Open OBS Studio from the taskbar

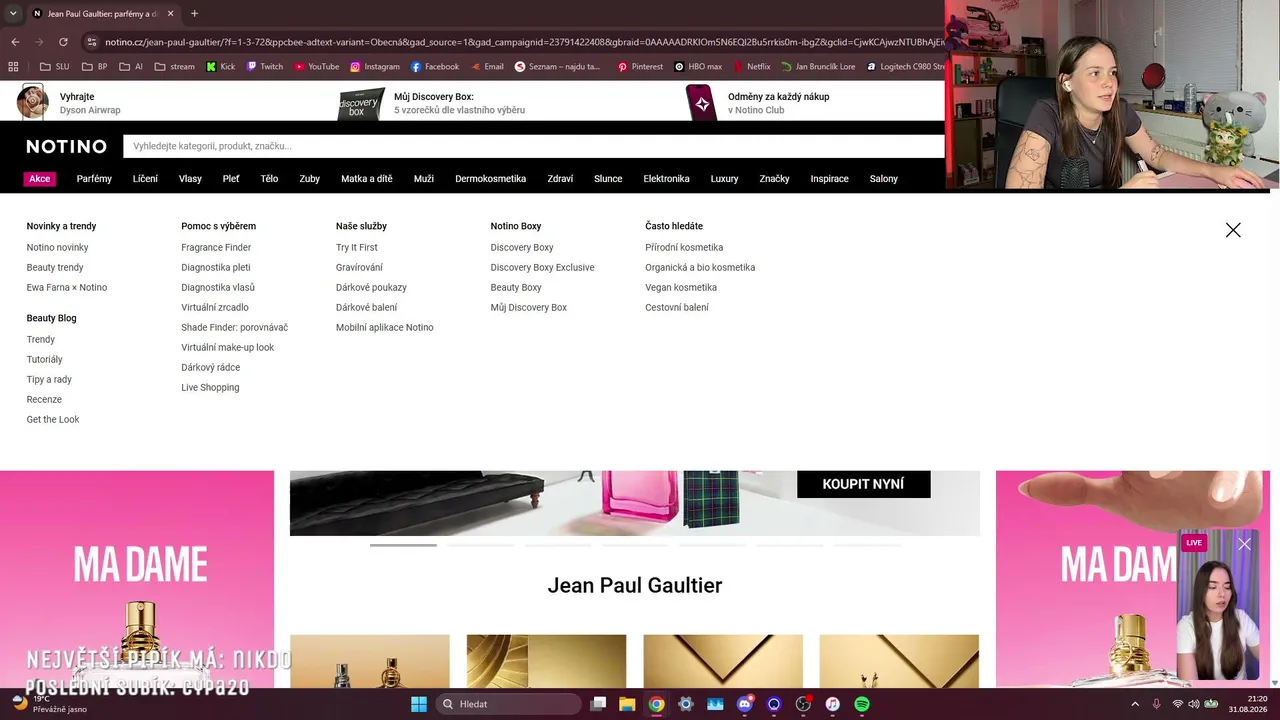(x=803, y=704)
